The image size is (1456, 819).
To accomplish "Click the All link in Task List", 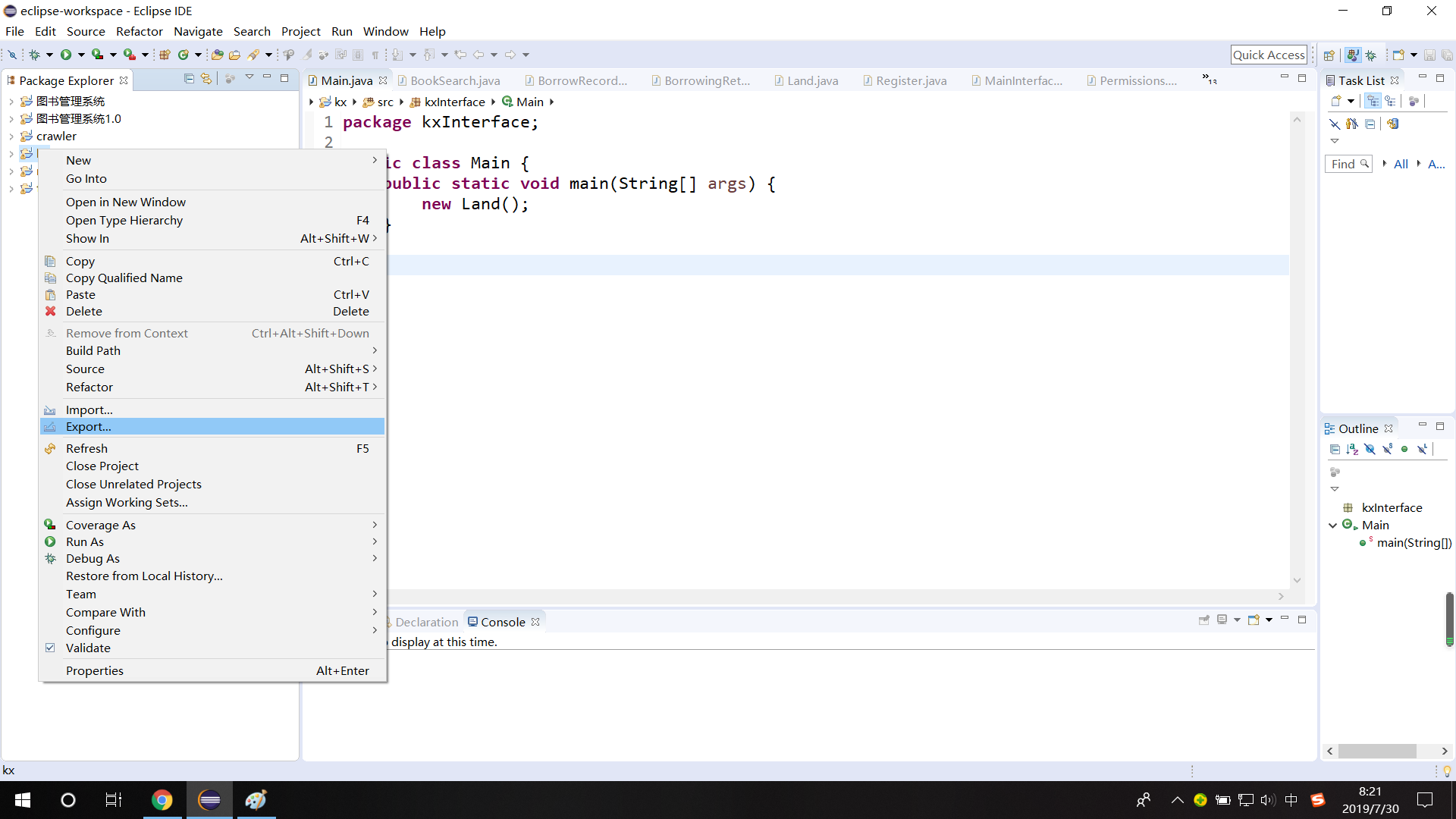I will (1401, 164).
